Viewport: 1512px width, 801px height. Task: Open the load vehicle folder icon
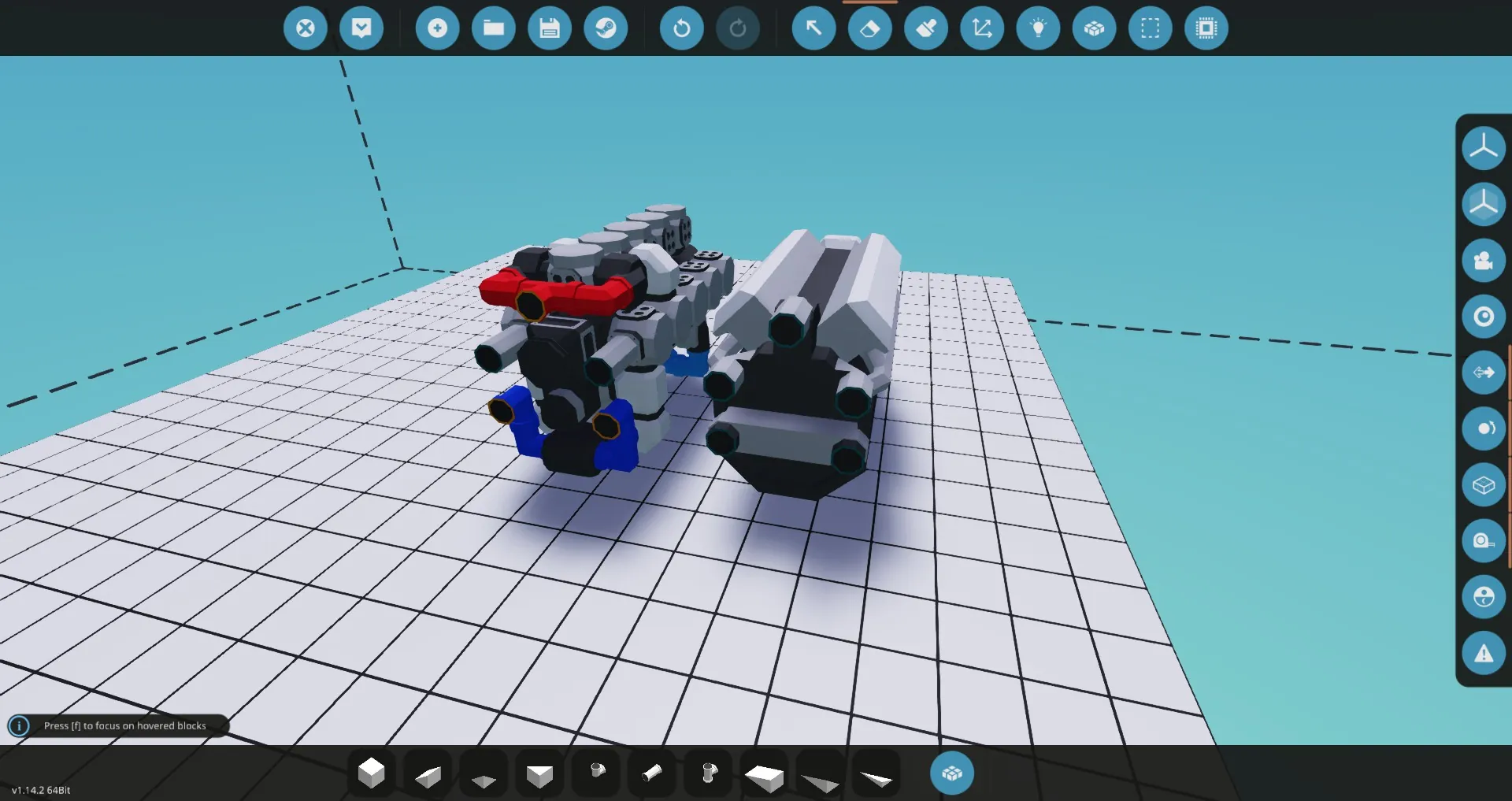(494, 28)
